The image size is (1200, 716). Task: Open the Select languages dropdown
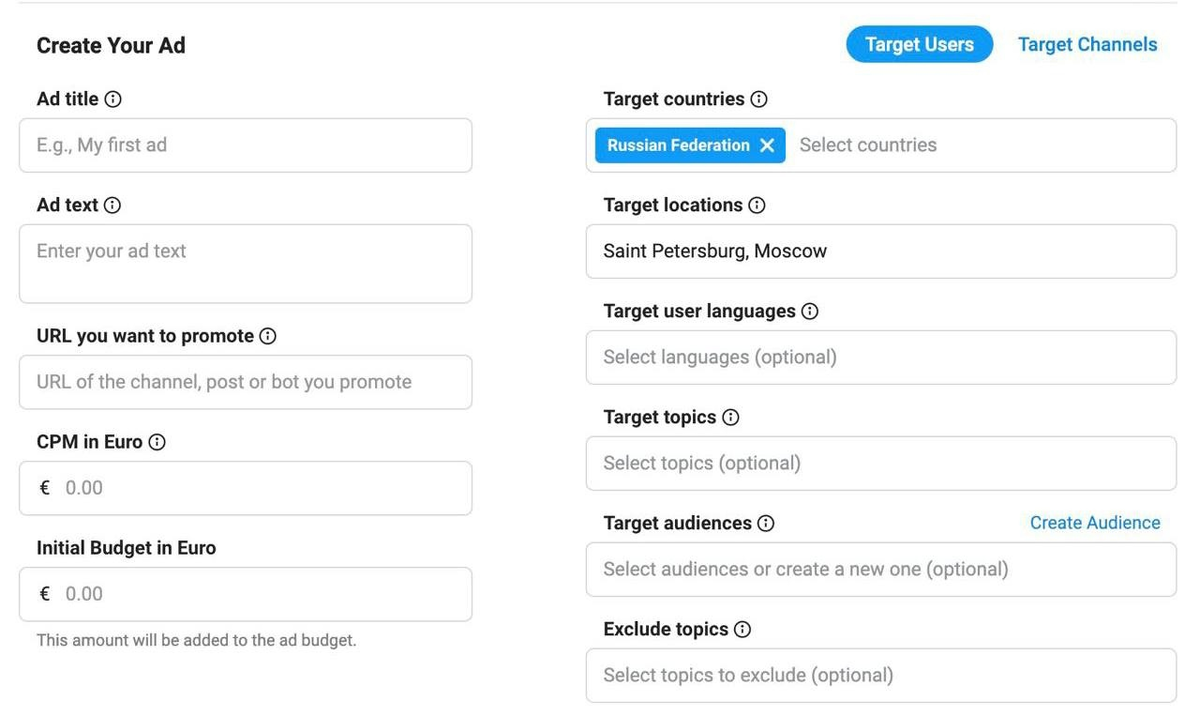tap(880, 357)
